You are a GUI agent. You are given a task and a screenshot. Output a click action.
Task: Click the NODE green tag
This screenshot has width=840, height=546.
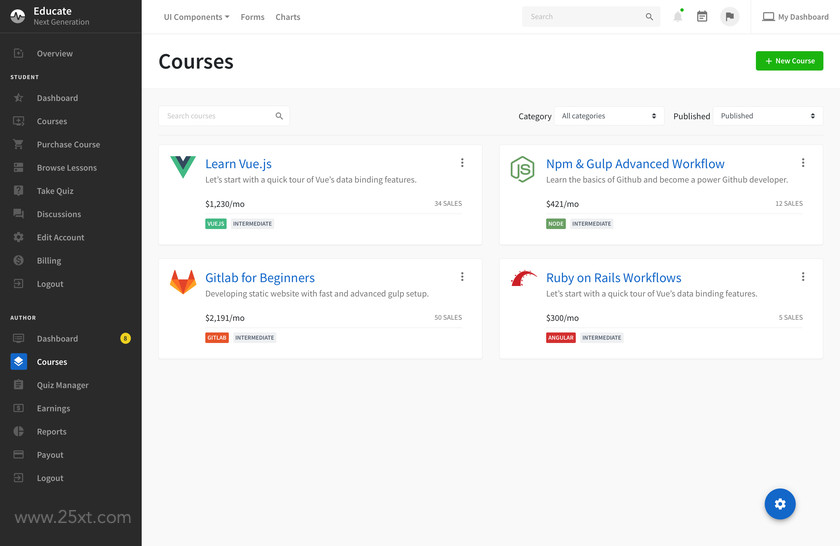point(556,223)
